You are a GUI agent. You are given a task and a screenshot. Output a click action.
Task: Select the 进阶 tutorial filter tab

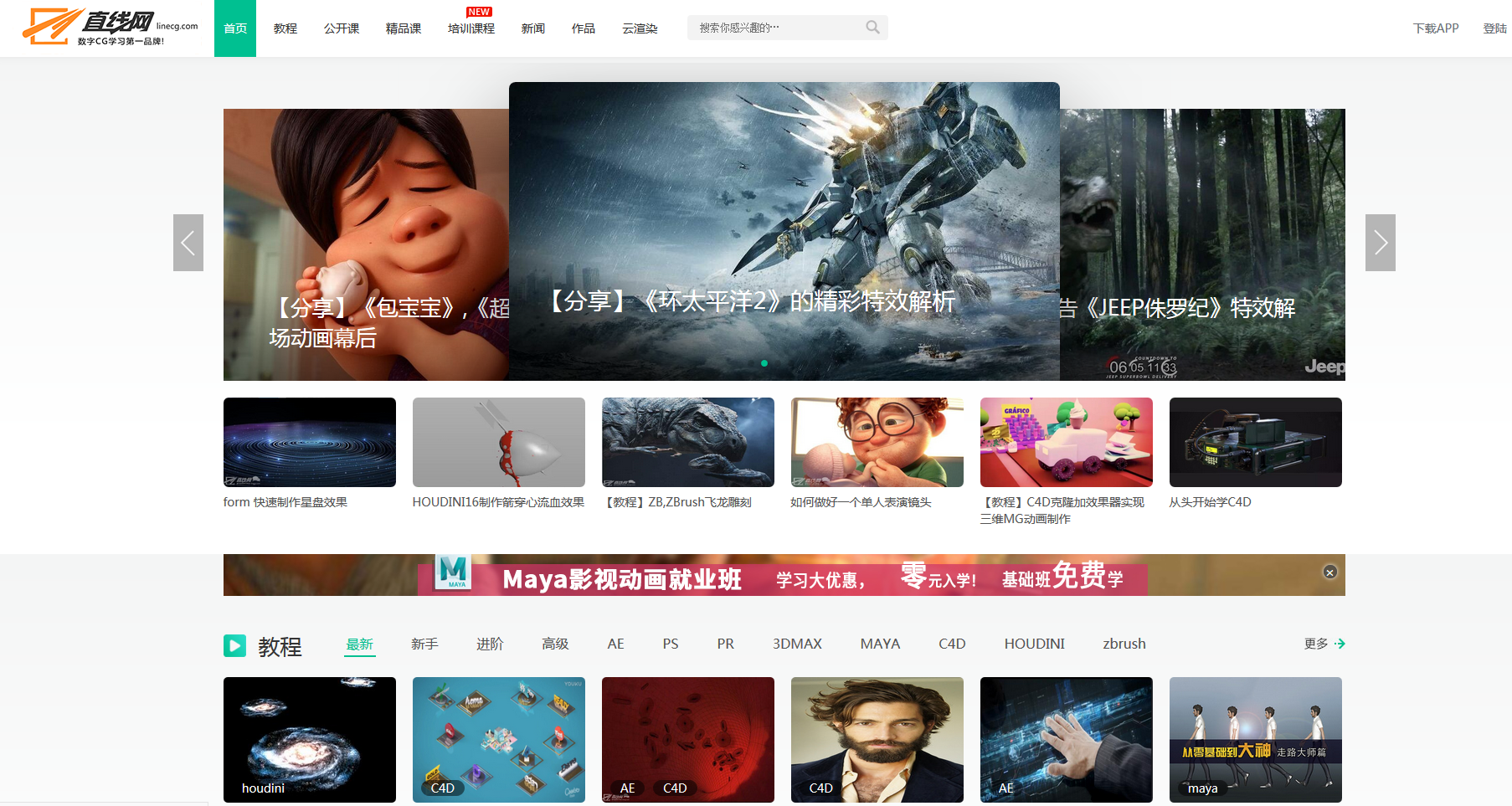tap(491, 644)
